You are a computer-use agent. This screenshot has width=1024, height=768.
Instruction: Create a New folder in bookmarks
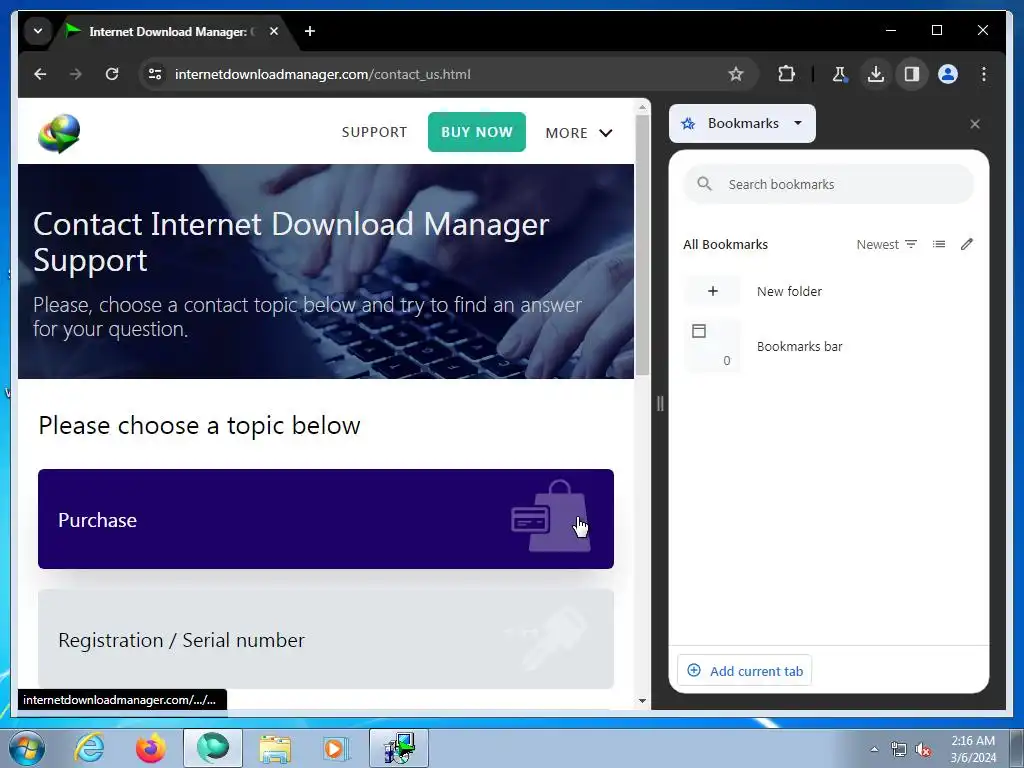click(829, 291)
